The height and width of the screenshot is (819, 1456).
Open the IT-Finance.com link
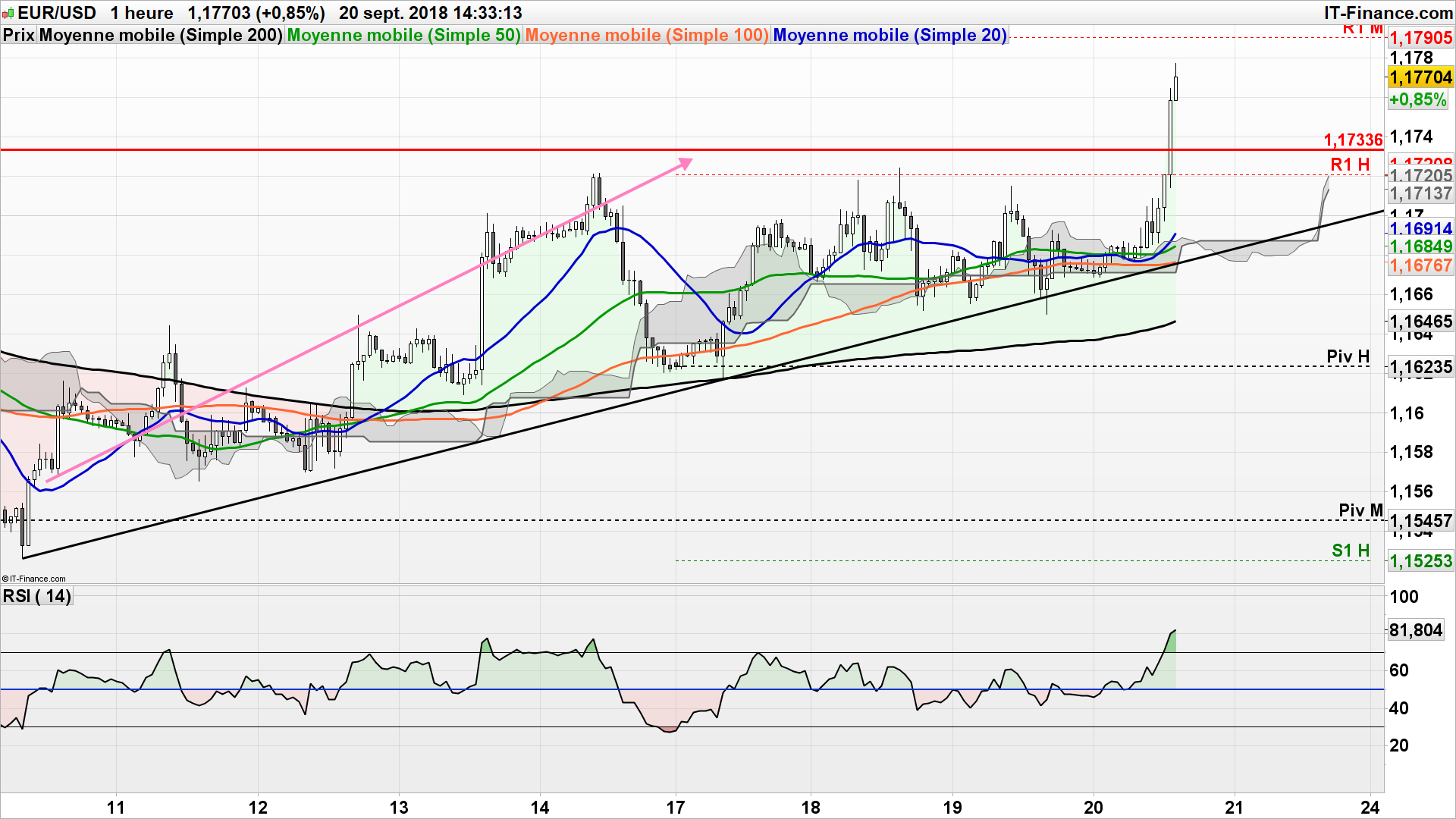click(1389, 13)
